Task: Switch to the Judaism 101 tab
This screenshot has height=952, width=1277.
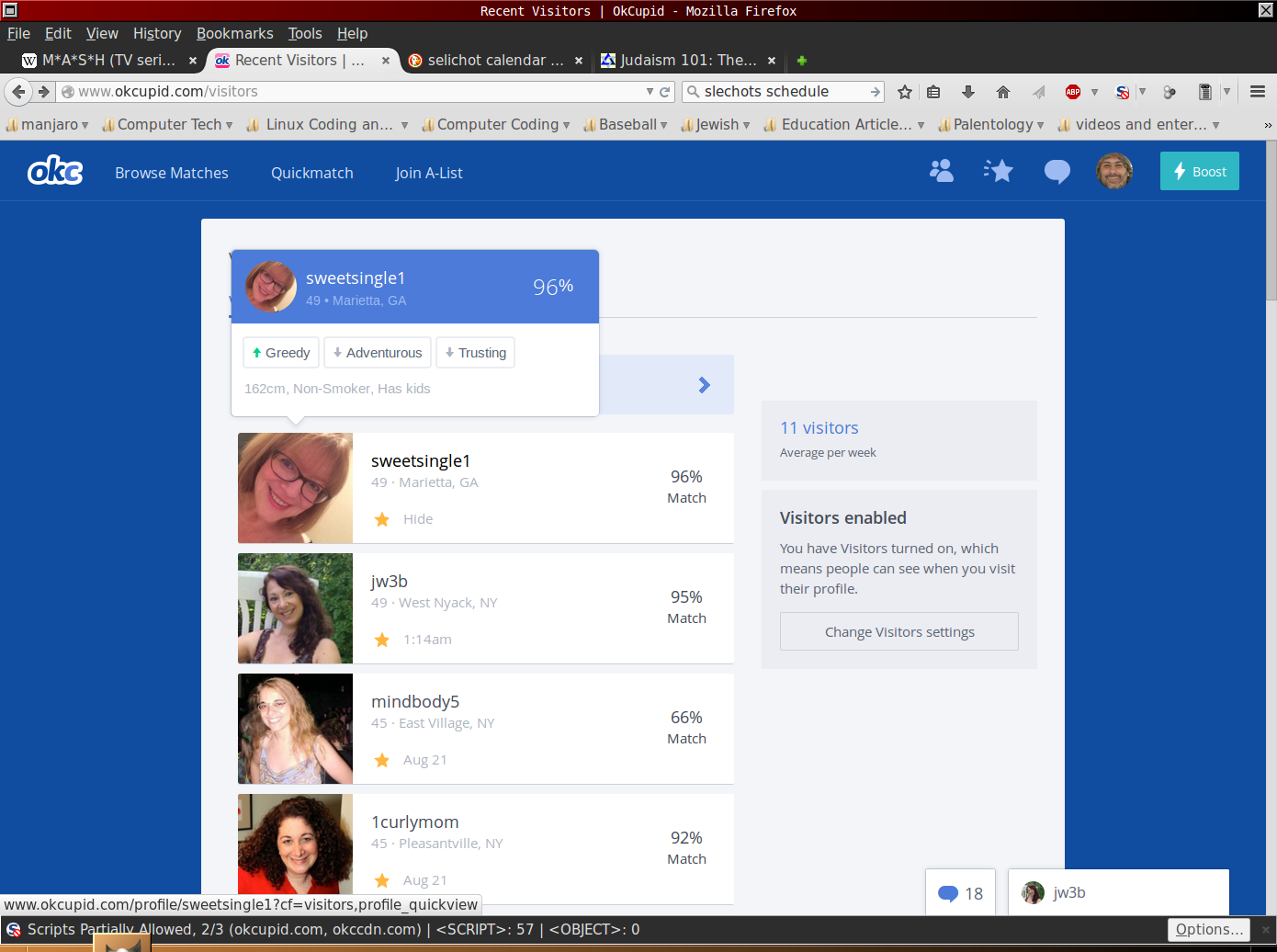Action: [x=688, y=61]
